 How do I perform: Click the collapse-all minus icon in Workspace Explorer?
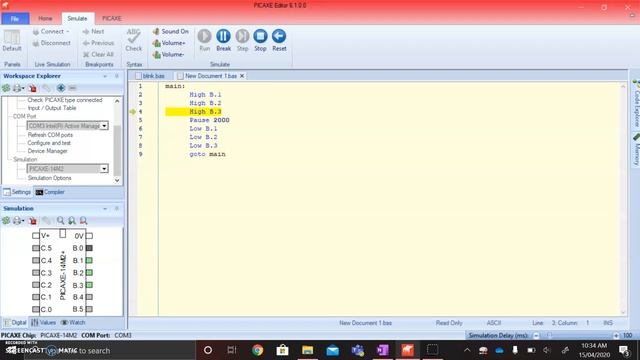72,88
